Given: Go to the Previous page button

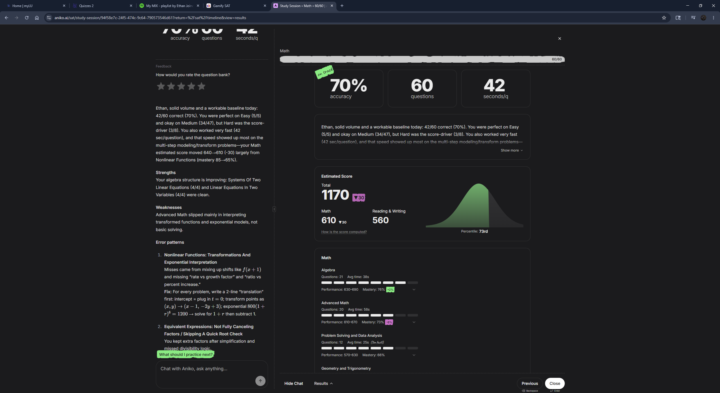Looking at the screenshot, I should pyautogui.click(x=529, y=383).
